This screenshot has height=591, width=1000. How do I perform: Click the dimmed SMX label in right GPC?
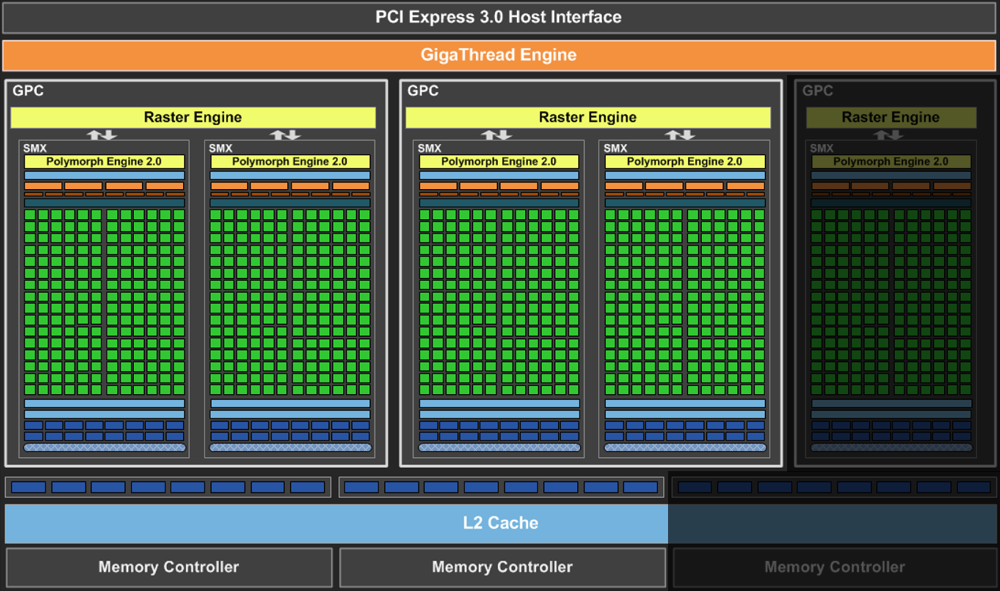pos(822,148)
